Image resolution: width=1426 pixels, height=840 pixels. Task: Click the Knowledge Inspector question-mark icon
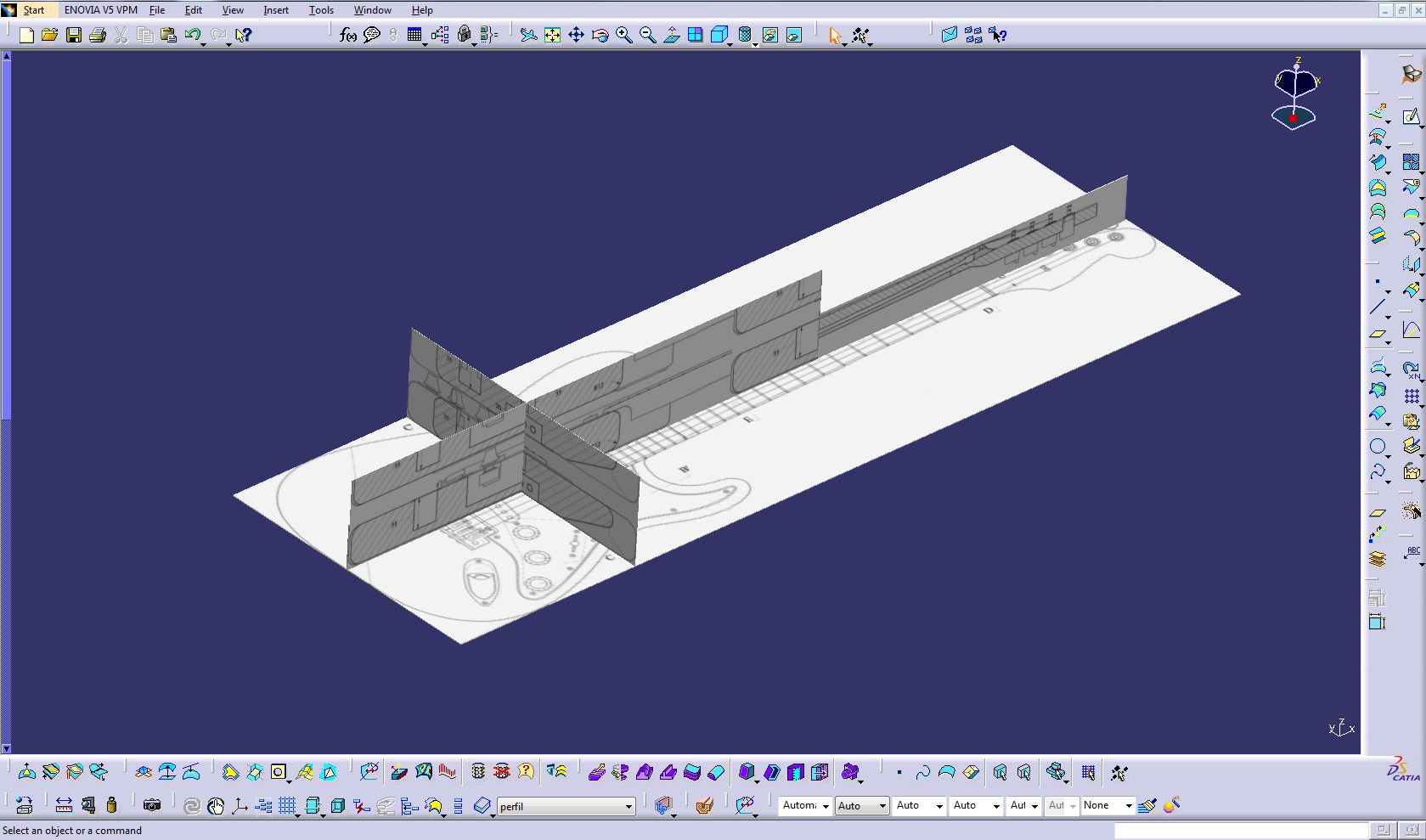point(527,771)
